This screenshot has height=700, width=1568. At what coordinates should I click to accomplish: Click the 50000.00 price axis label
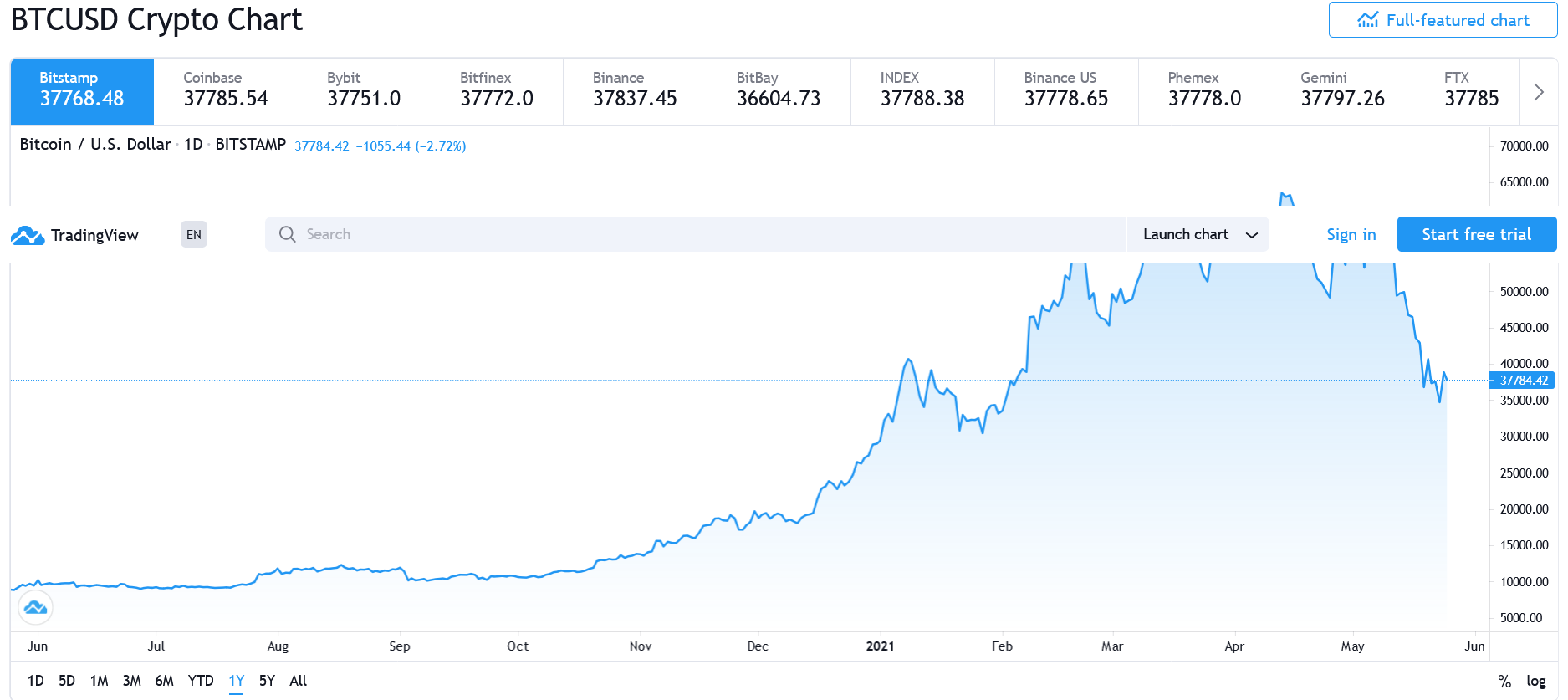[1524, 291]
